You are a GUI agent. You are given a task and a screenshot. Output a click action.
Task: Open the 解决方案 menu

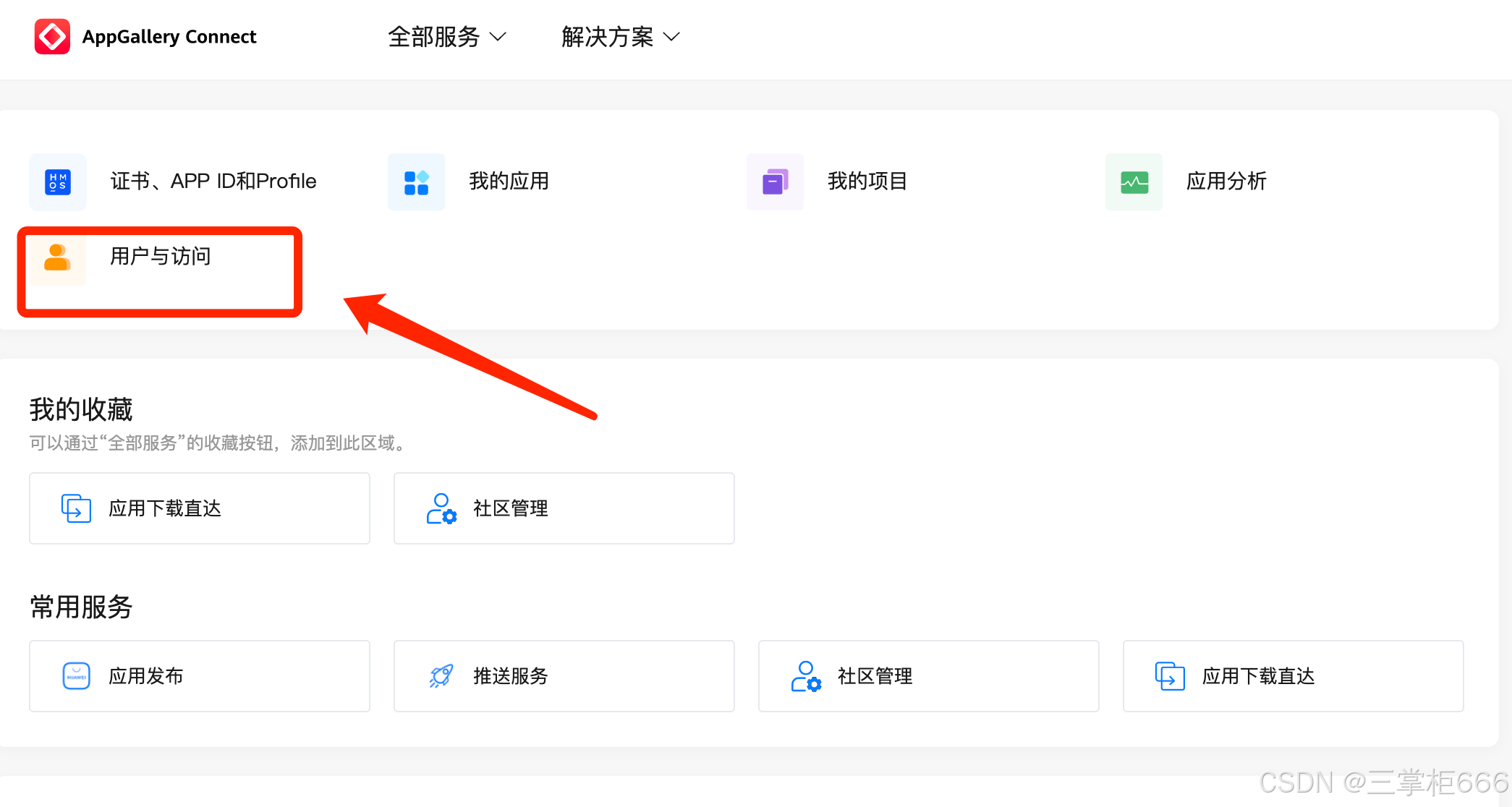(621, 37)
